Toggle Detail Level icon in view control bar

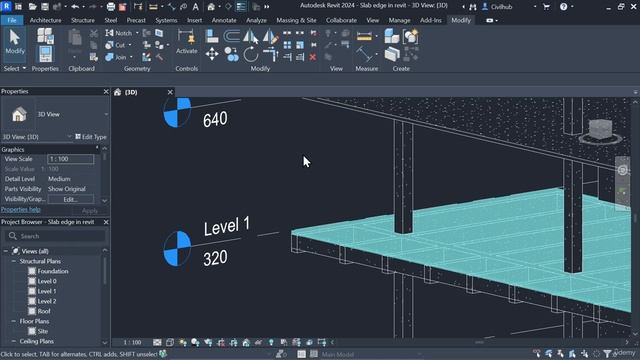157,342
